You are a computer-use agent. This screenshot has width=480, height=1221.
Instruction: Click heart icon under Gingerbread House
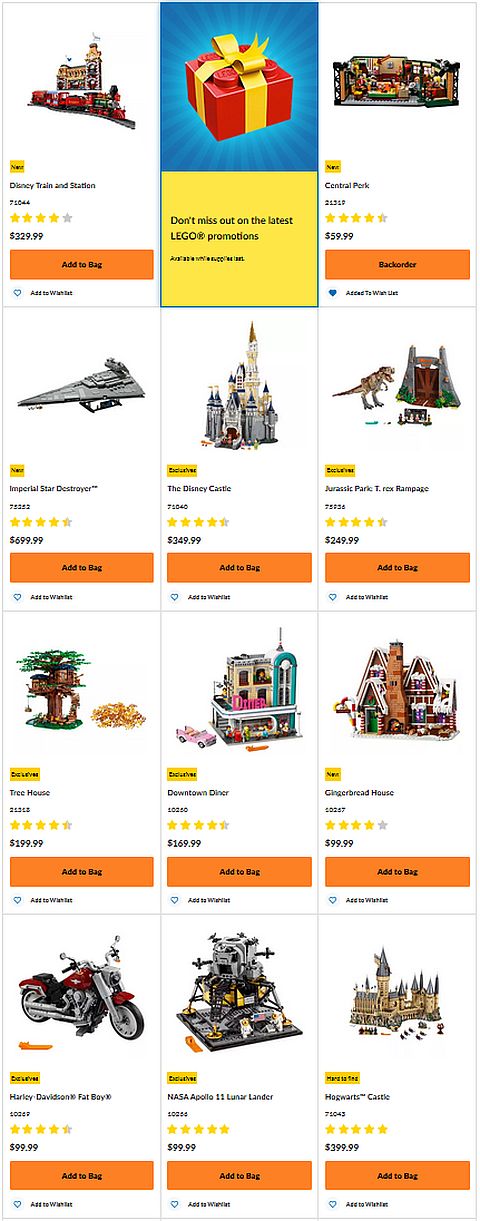(333, 900)
